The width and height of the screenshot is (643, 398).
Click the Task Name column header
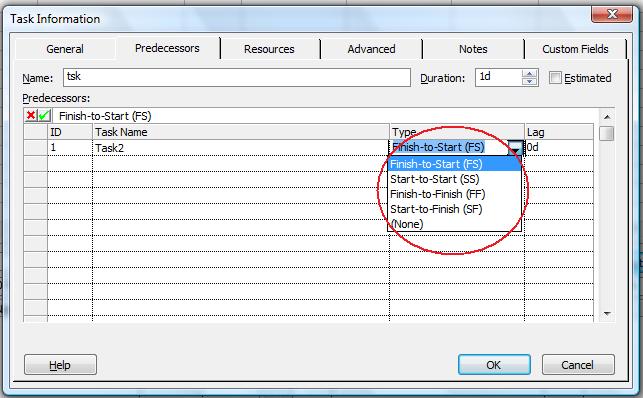point(241,132)
